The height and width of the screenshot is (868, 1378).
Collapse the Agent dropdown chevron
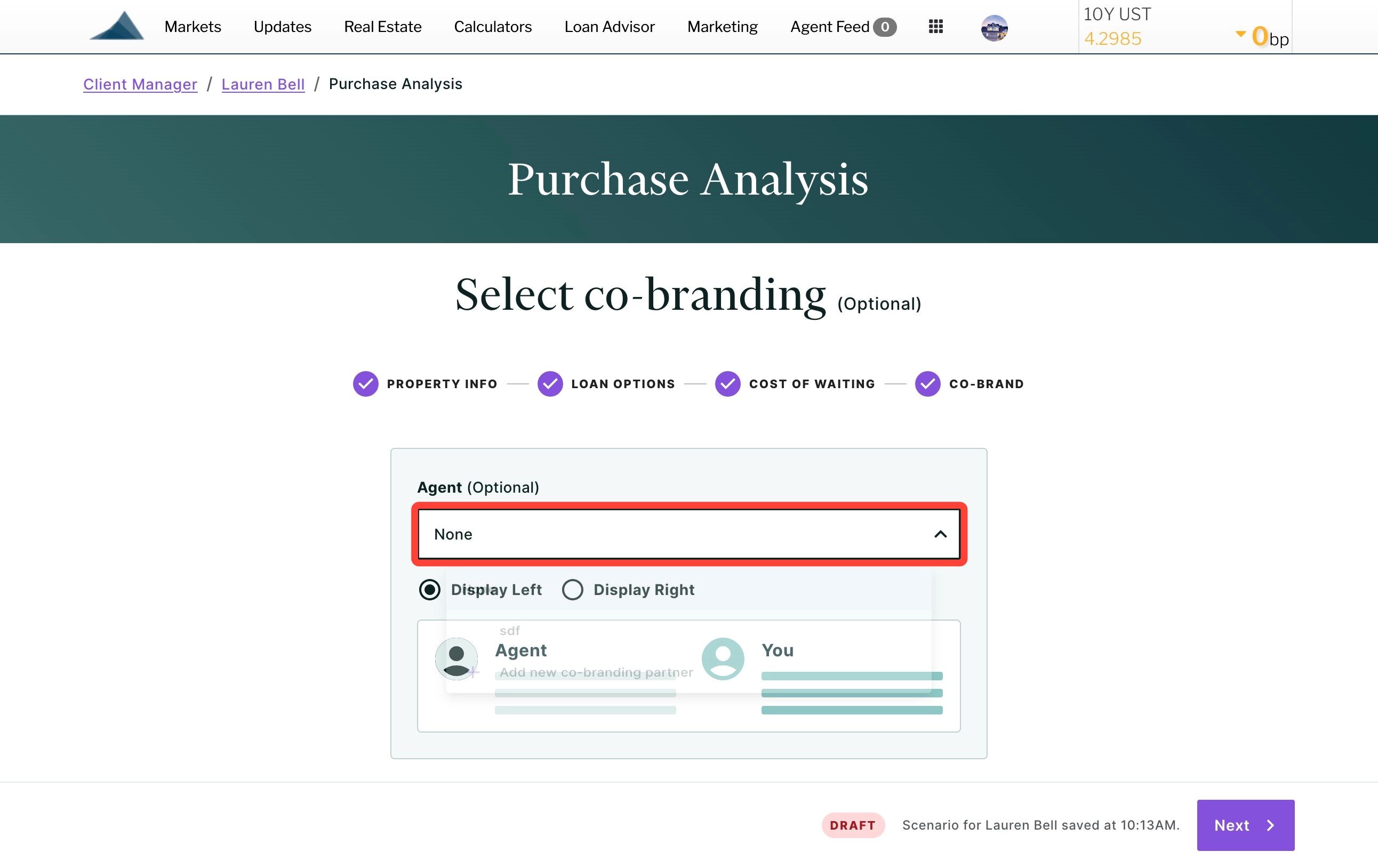[x=940, y=534]
